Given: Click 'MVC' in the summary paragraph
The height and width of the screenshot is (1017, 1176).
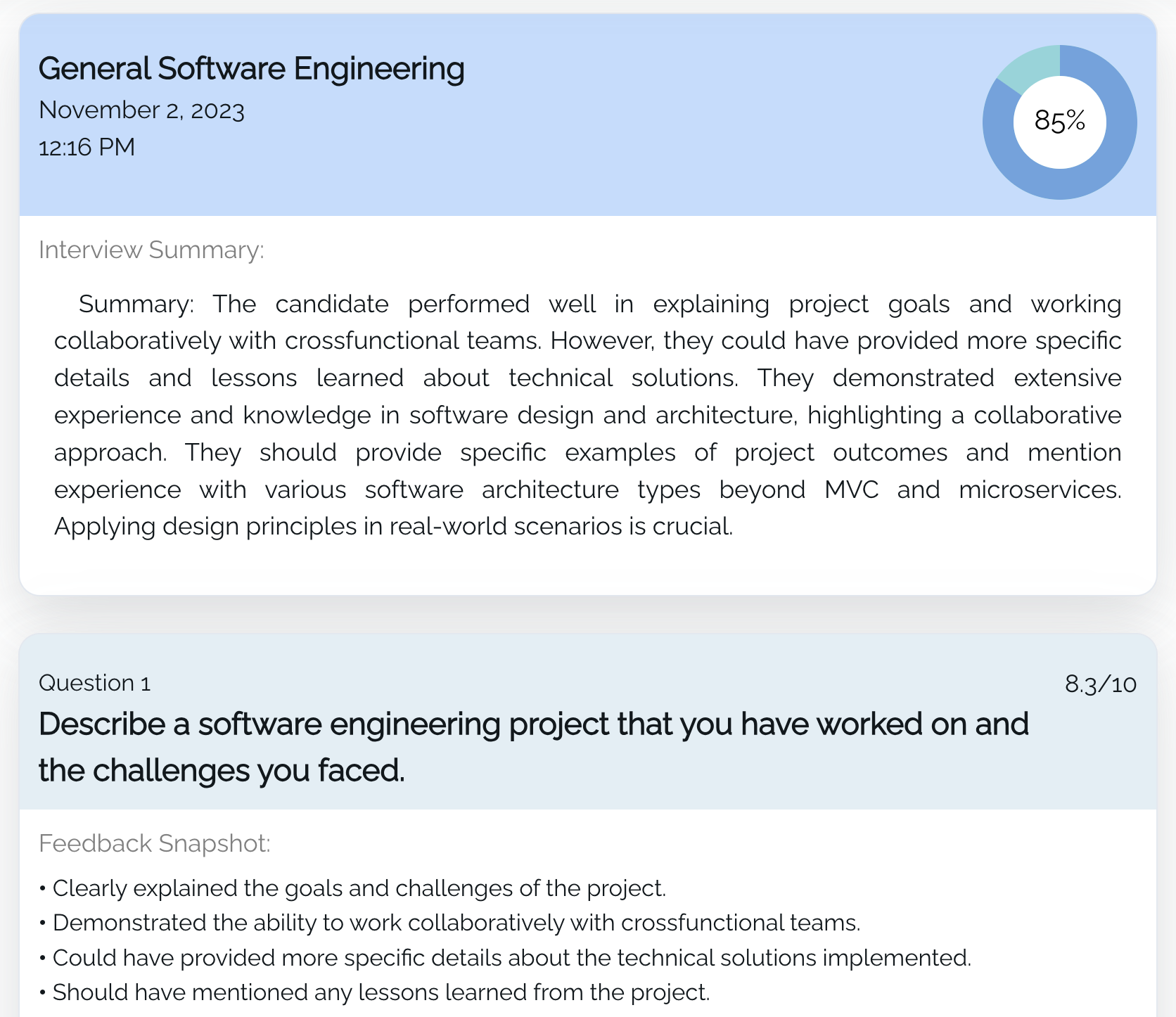Looking at the screenshot, I should 851,490.
